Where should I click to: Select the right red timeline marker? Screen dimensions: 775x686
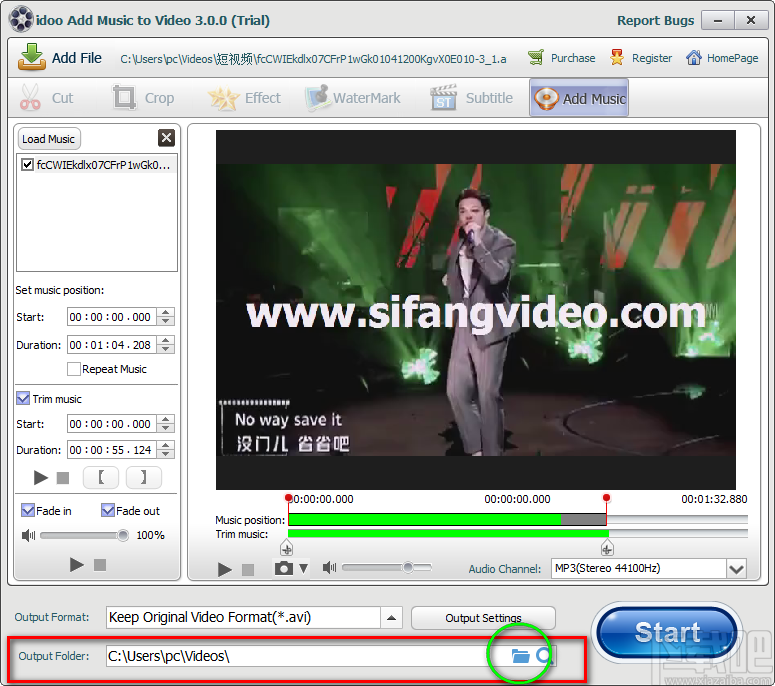[x=606, y=498]
